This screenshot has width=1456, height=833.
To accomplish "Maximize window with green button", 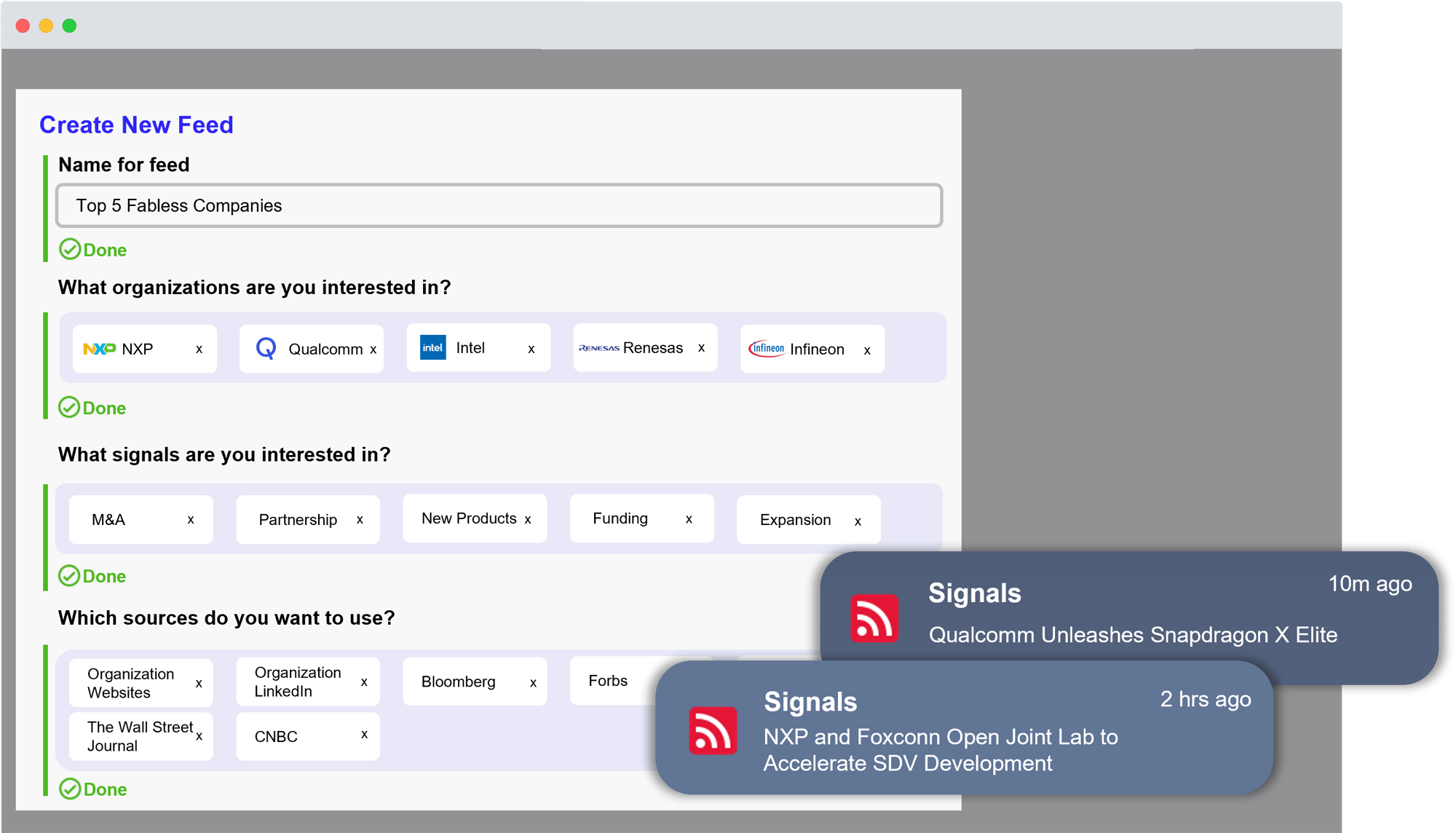I will (x=69, y=25).
